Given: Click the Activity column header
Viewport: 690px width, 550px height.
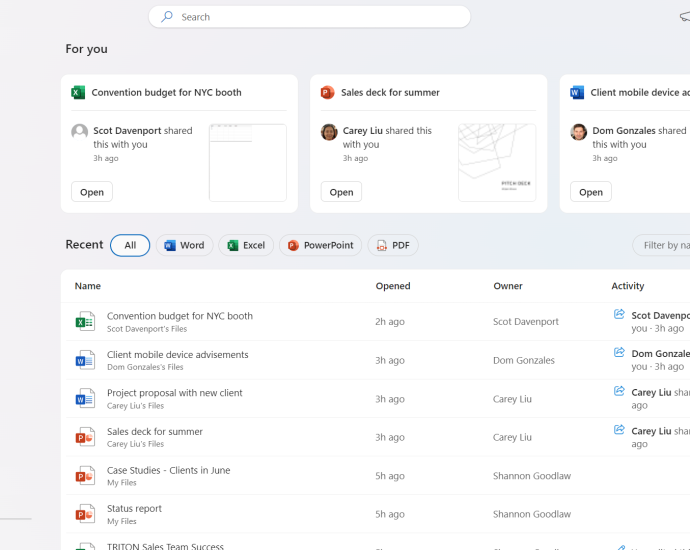Looking at the screenshot, I should click(628, 286).
